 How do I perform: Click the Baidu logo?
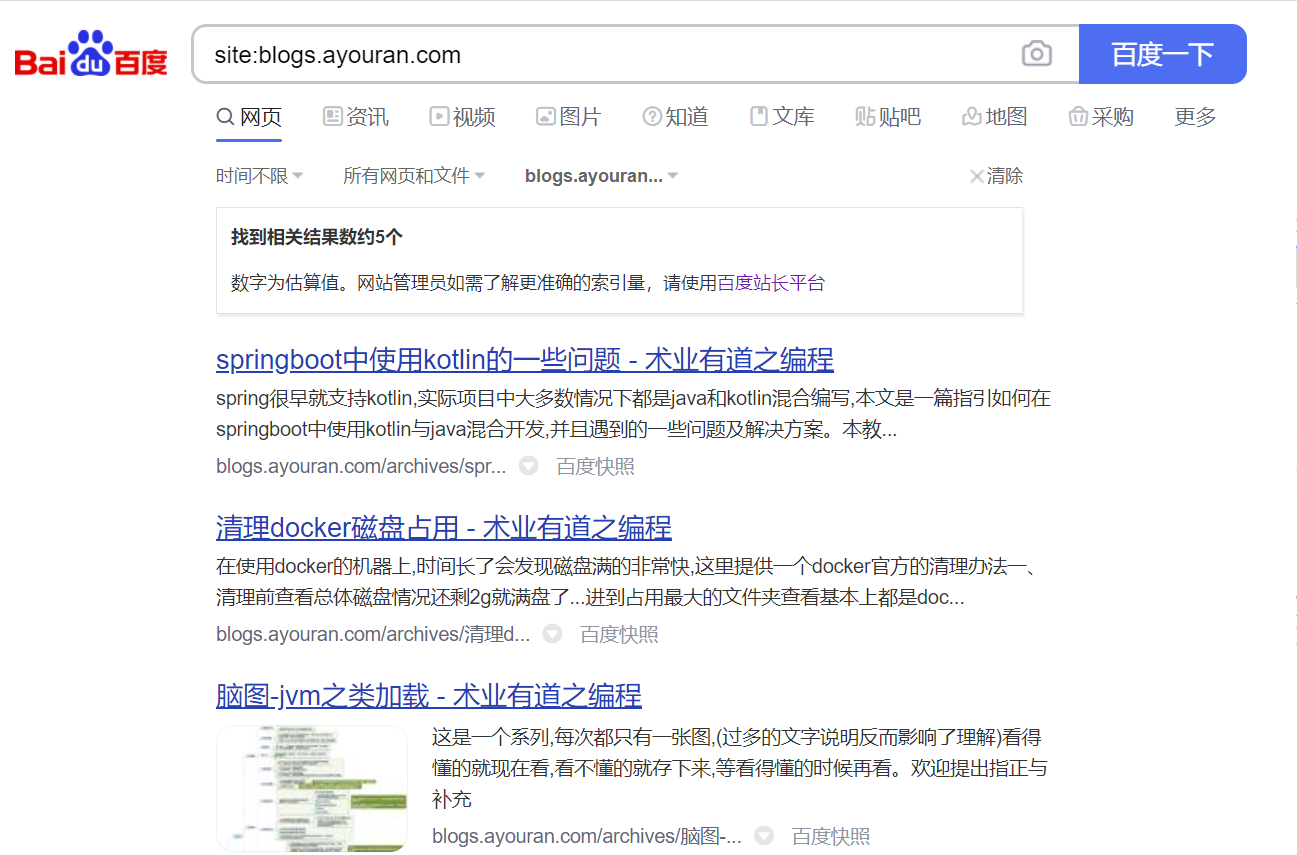click(x=91, y=55)
